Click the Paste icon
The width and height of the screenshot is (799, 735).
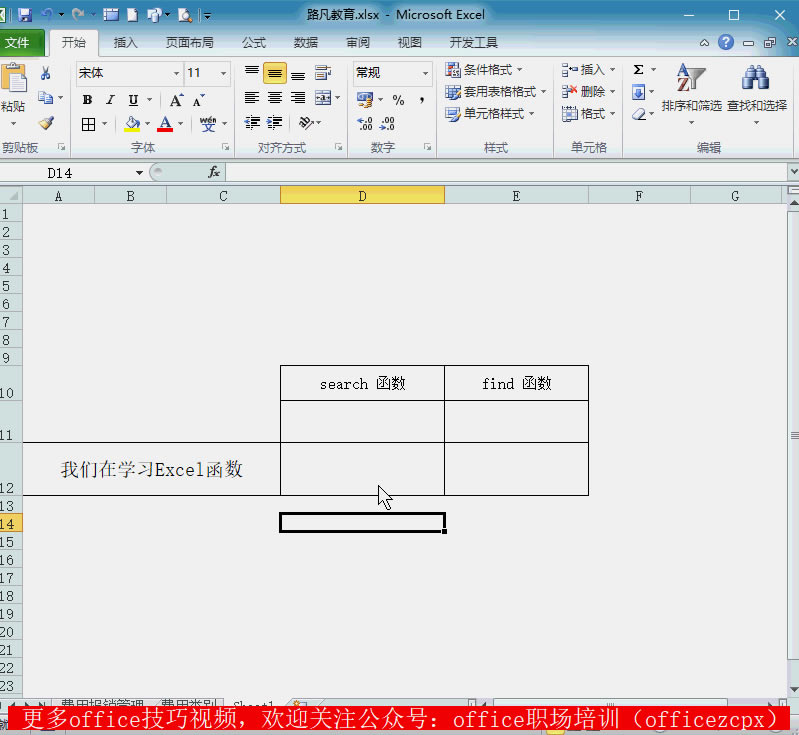(x=14, y=78)
